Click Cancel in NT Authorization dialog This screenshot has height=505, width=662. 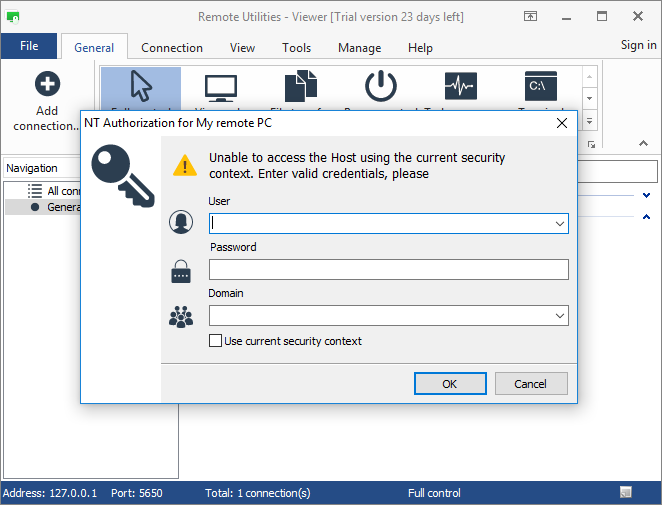[531, 383]
